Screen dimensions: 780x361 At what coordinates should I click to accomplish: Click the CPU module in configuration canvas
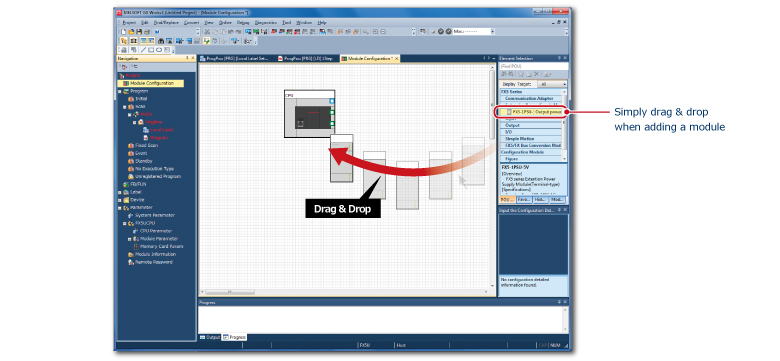(x=309, y=114)
